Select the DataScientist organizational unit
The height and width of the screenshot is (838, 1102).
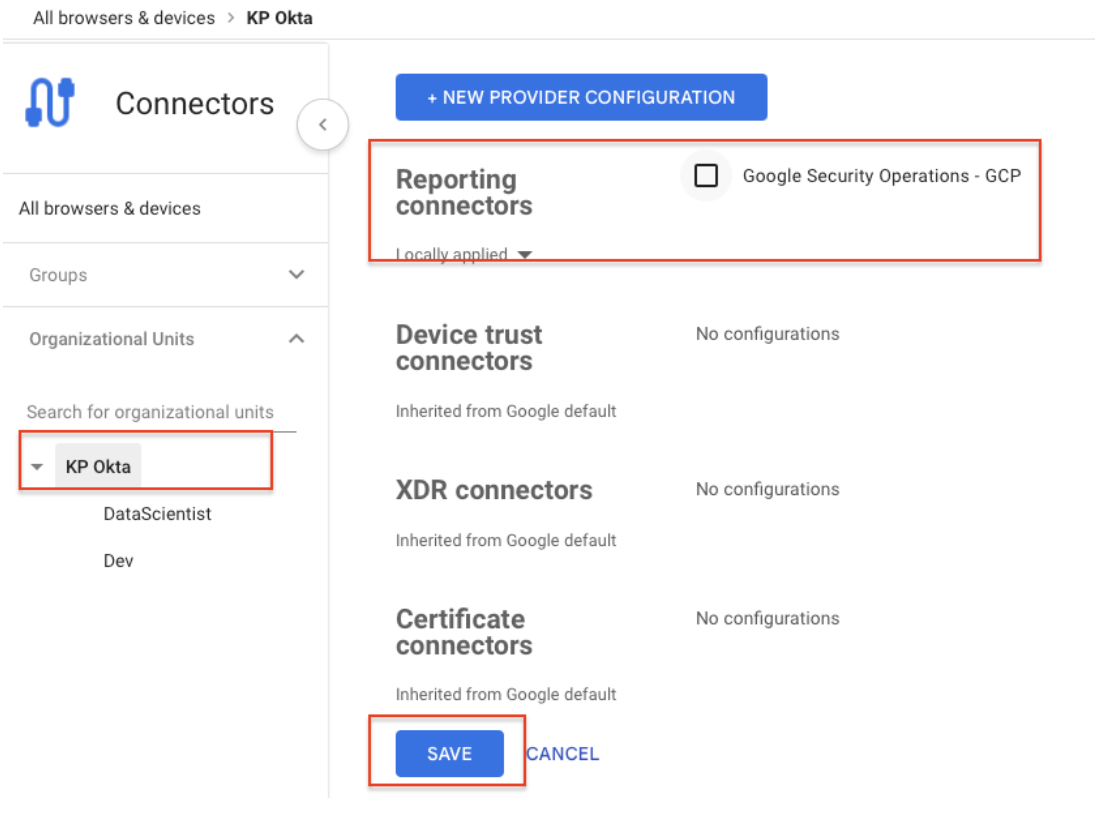[x=156, y=513]
